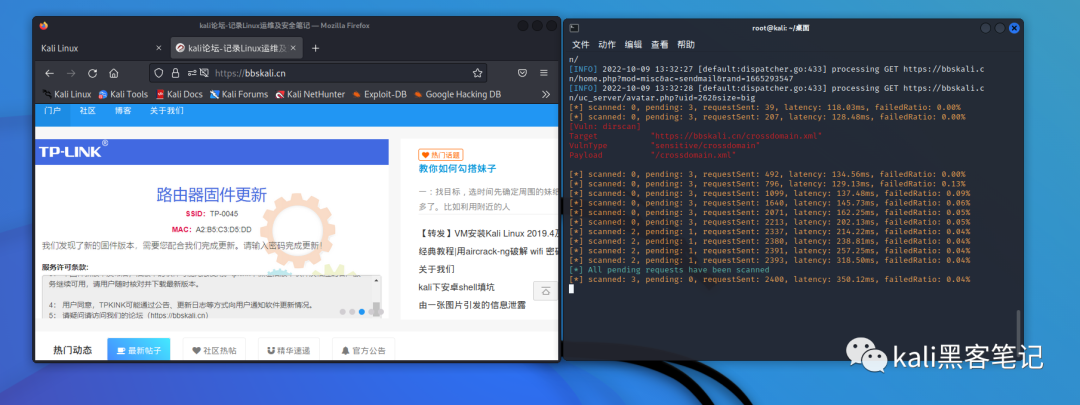
Task: Click the bbskali.cn address bar
Action: point(318,73)
